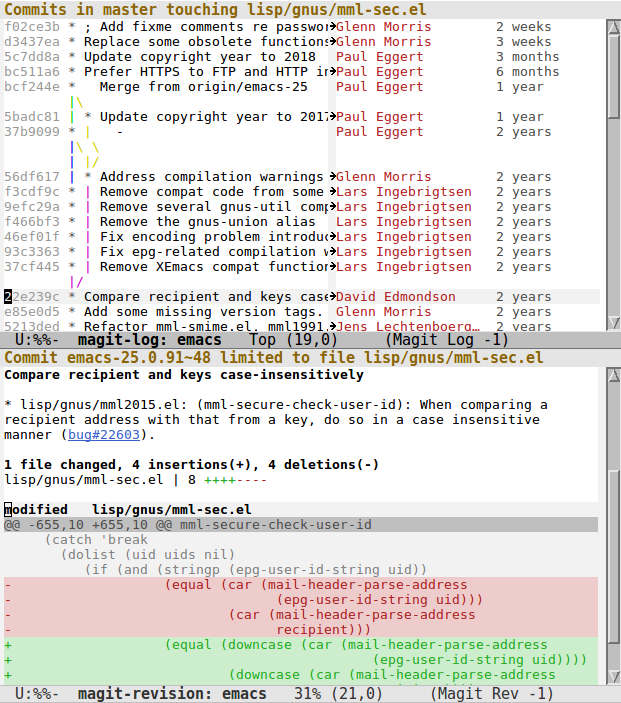Click the graph asterisk of merge commit bcf244e
621x703 pixels.
click(73, 87)
